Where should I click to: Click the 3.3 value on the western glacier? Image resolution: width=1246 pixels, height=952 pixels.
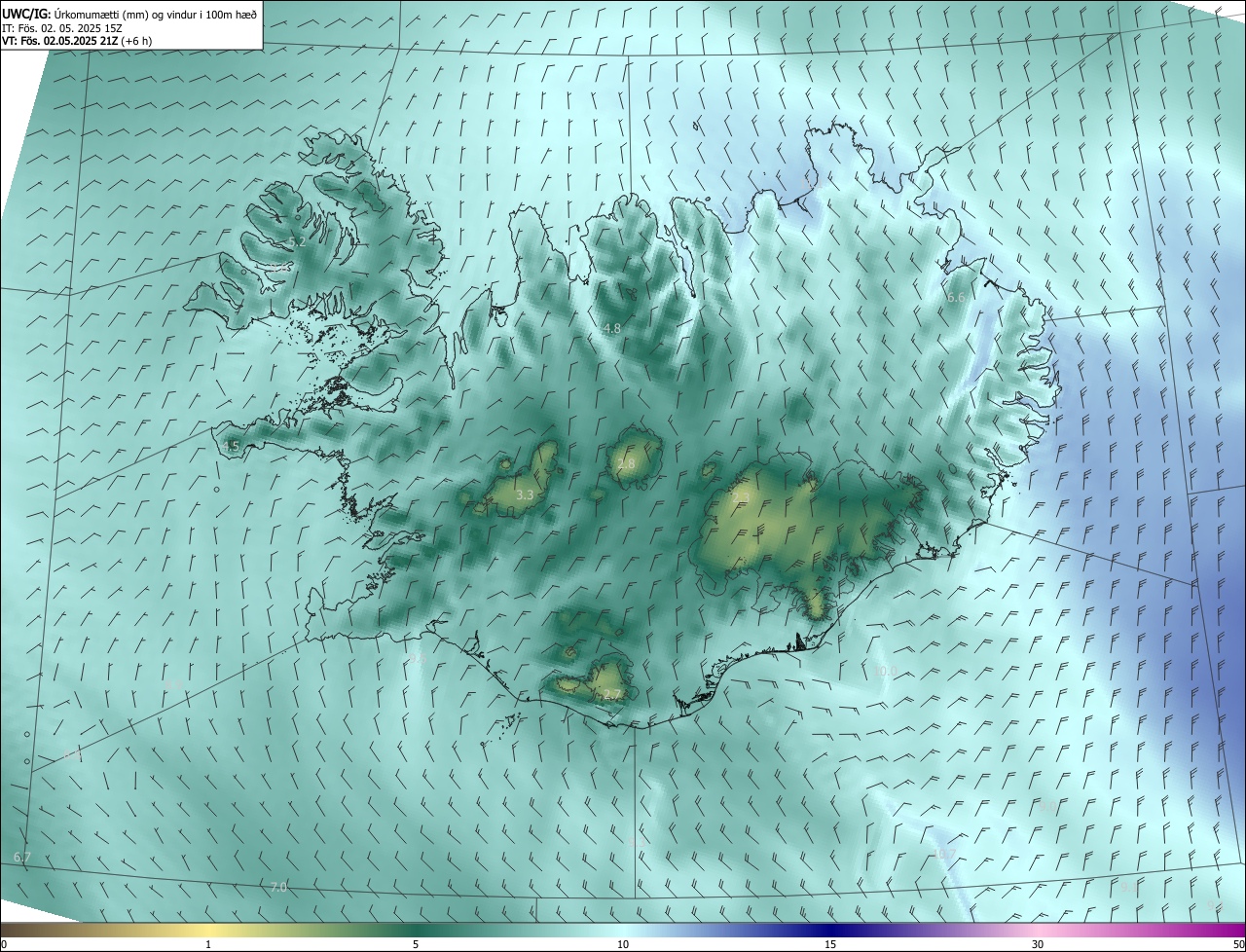click(525, 495)
